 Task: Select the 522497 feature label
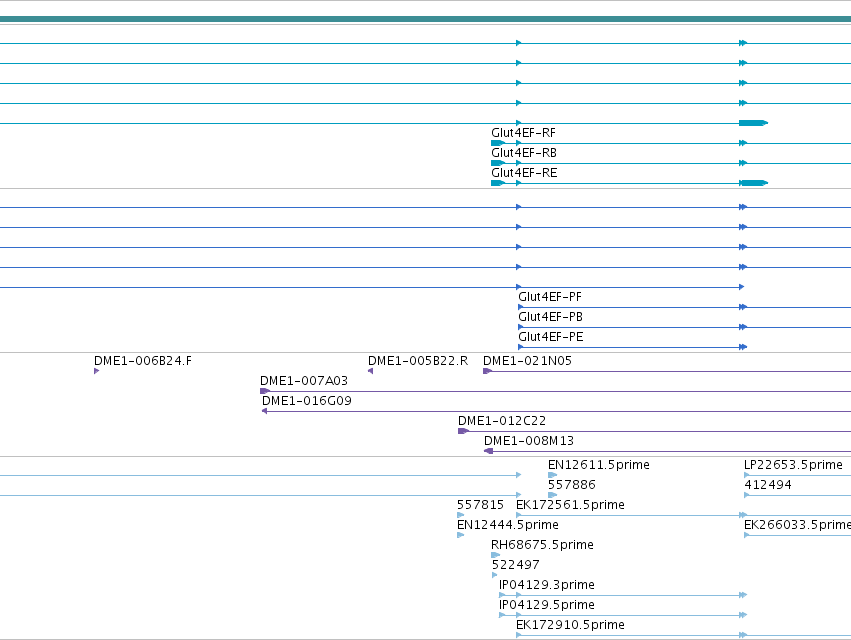coord(516,565)
